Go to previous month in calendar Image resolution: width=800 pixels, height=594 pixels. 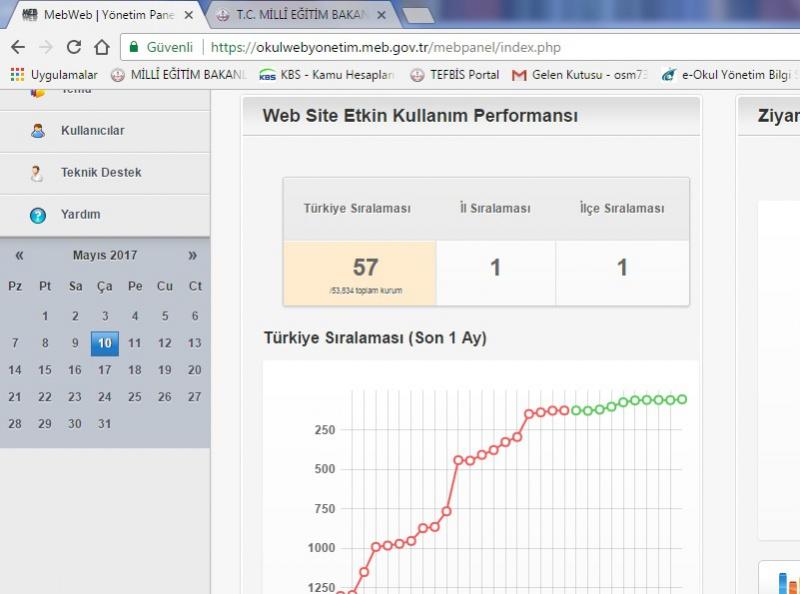coord(19,256)
